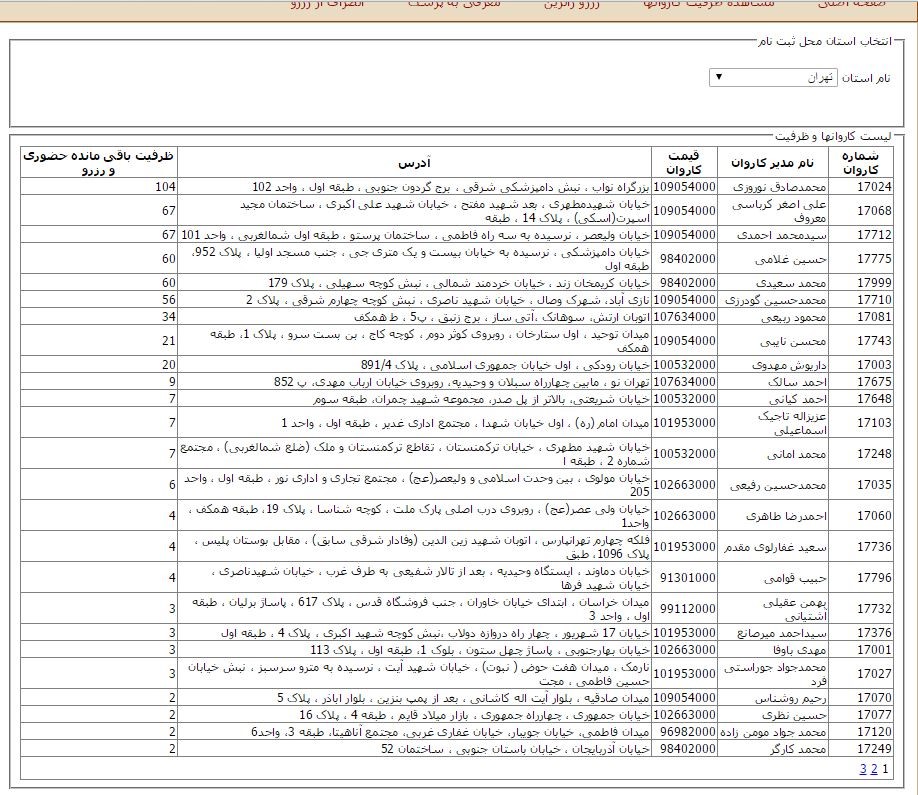Go to page 2 of caravan list
Image resolution: width=918 pixels, height=795 pixels.
873,768
